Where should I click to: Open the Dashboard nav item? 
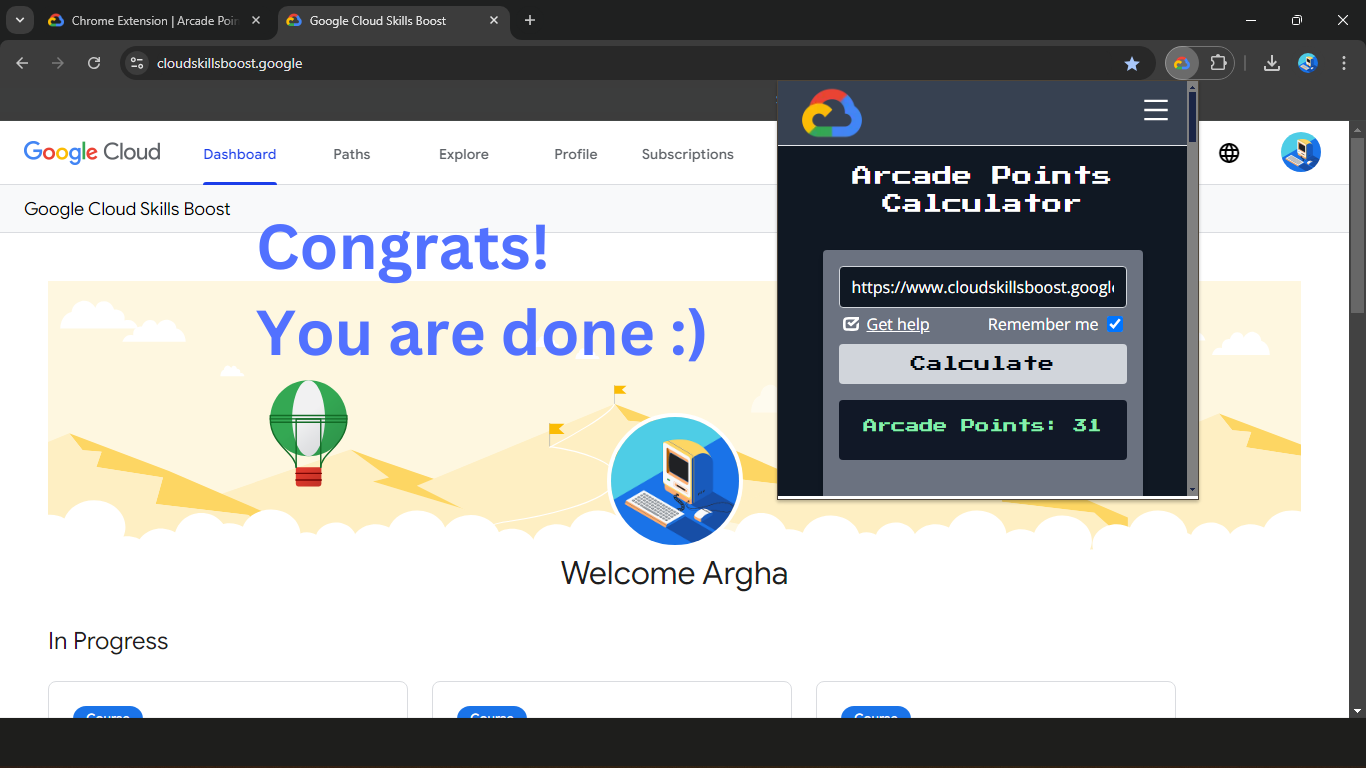coord(240,154)
